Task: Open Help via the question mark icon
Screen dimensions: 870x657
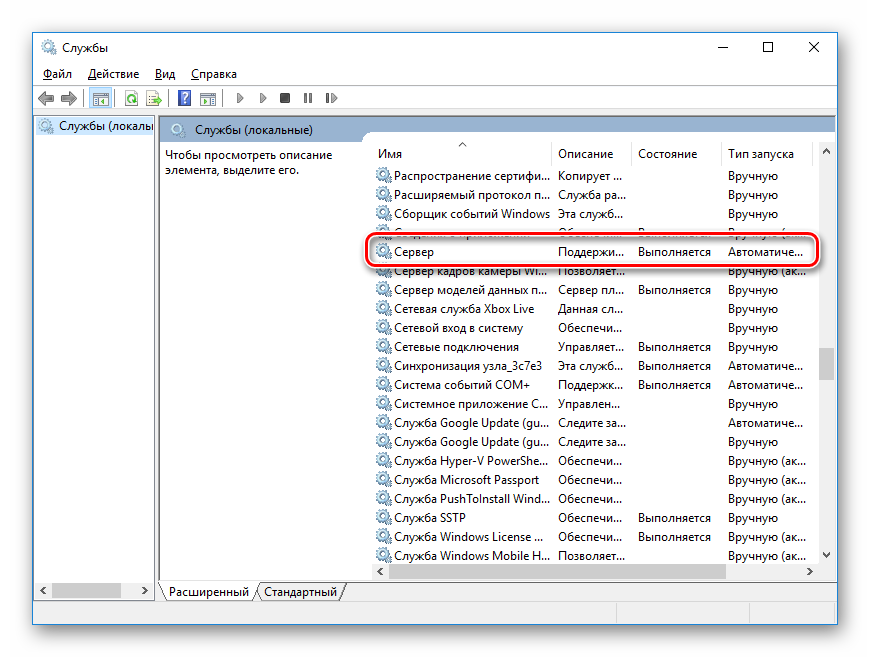Action: 185,98
